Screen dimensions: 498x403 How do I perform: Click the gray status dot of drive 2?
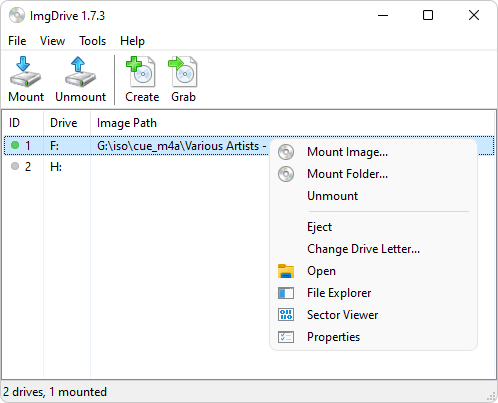point(15,166)
